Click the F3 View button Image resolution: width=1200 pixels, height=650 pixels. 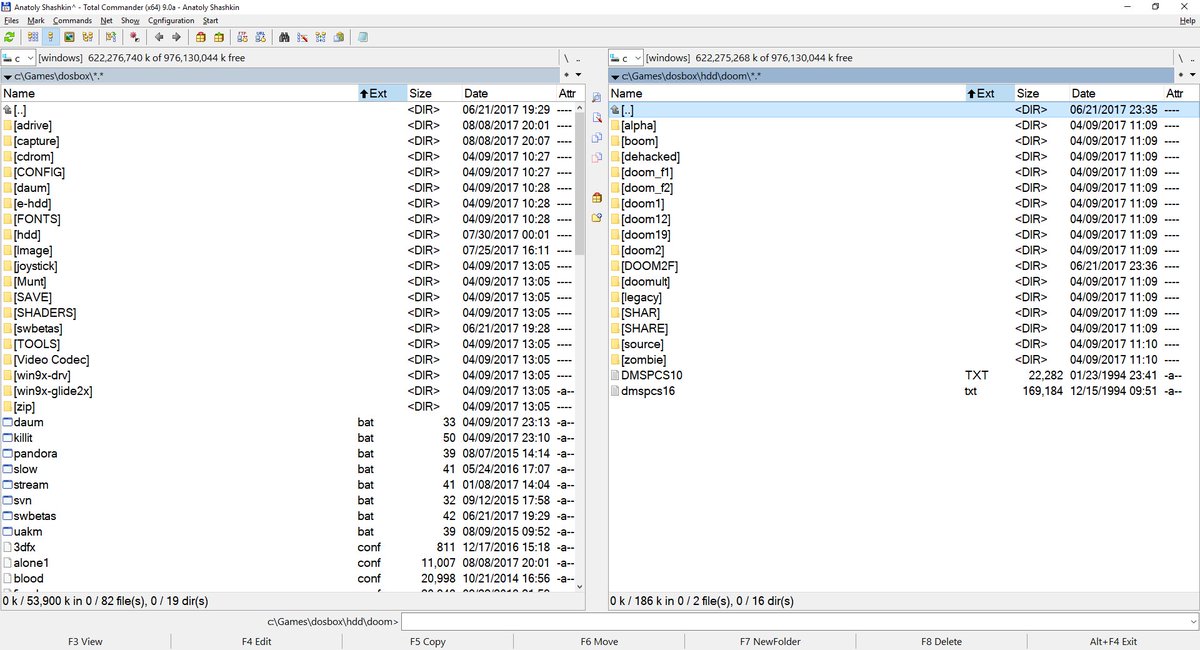click(85, 641)
